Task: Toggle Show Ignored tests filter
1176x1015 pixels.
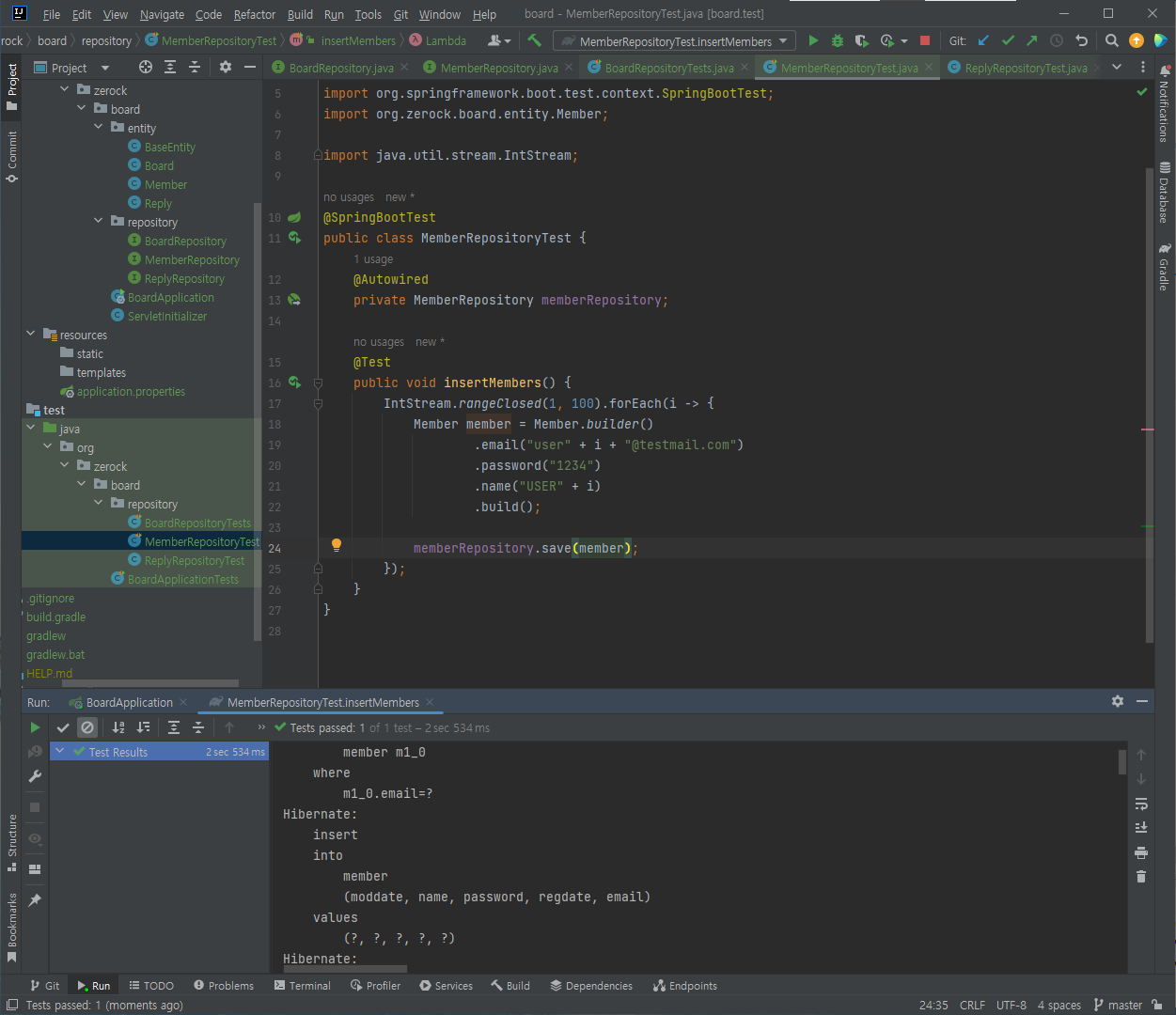Action: pos(87,727)
